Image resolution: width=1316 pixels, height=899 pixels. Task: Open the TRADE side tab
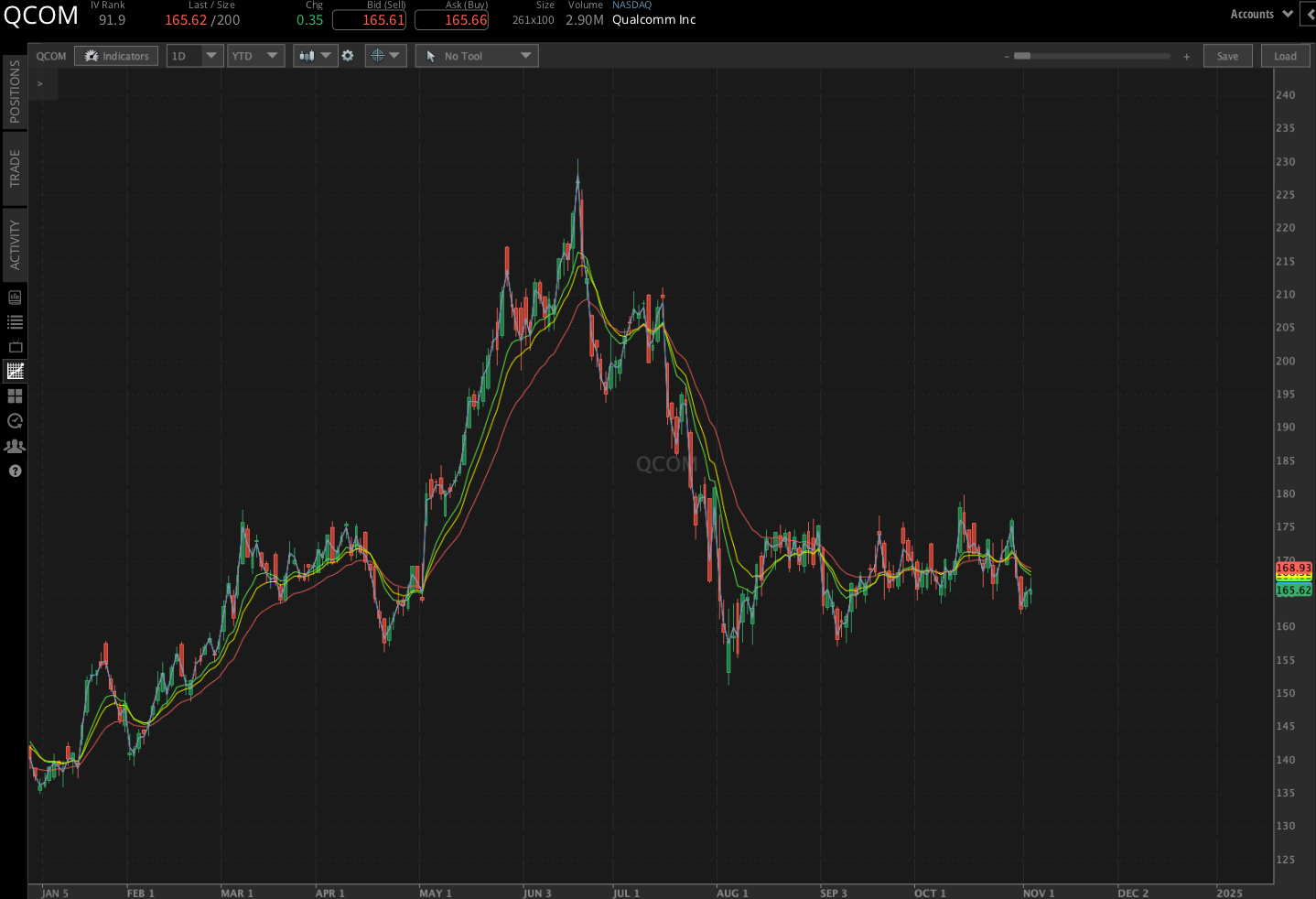pyautogui.click(x=15, y=168)
